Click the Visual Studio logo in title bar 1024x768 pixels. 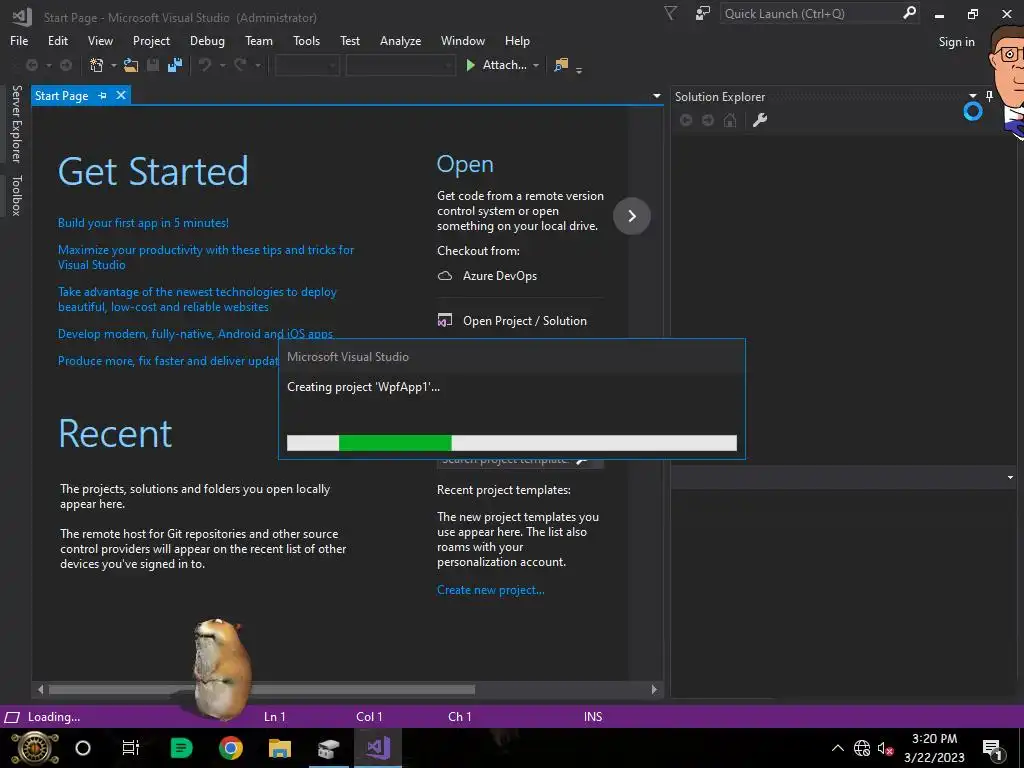(x=22, y=17)
